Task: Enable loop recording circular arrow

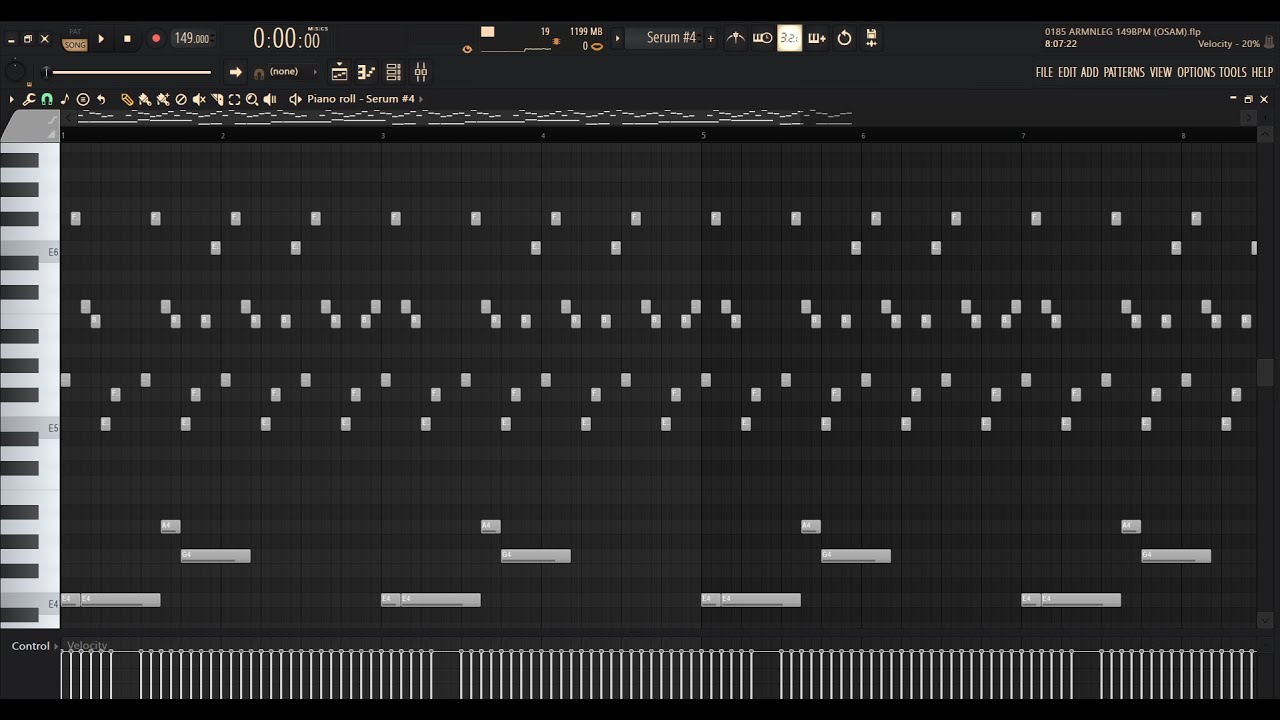Action: [845, 38]
